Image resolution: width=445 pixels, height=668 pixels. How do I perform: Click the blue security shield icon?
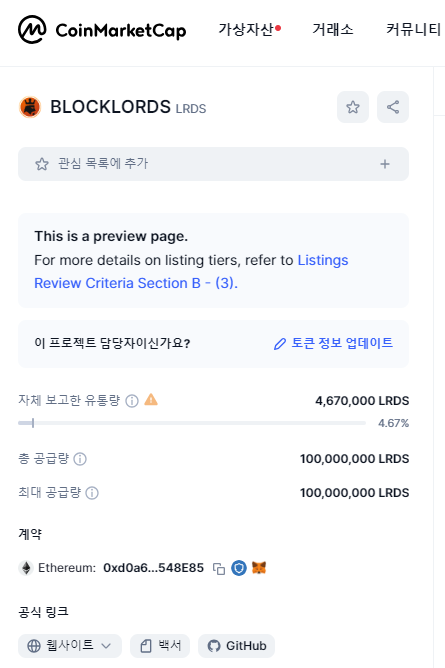[239, 568]
